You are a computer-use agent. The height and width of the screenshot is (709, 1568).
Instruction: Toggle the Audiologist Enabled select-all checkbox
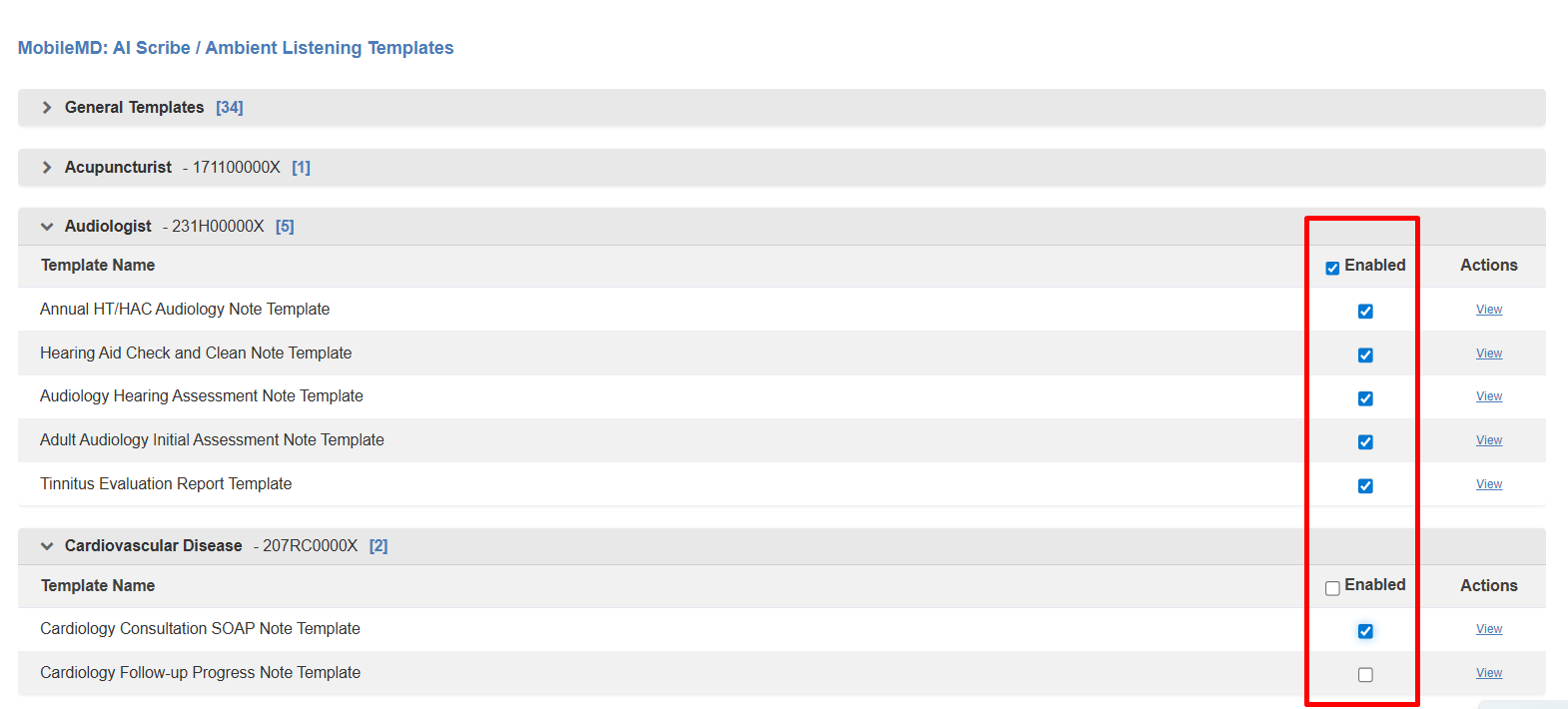coord(1332,268)
